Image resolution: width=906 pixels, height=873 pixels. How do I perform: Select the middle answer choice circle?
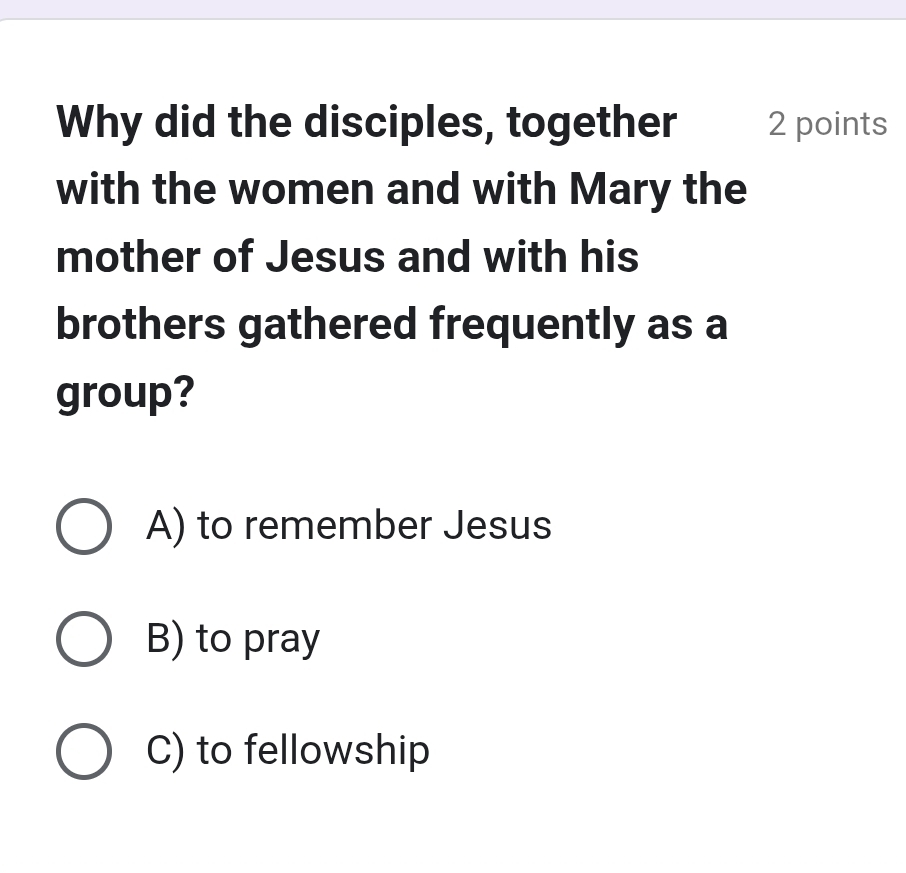(x=84, y=638)
